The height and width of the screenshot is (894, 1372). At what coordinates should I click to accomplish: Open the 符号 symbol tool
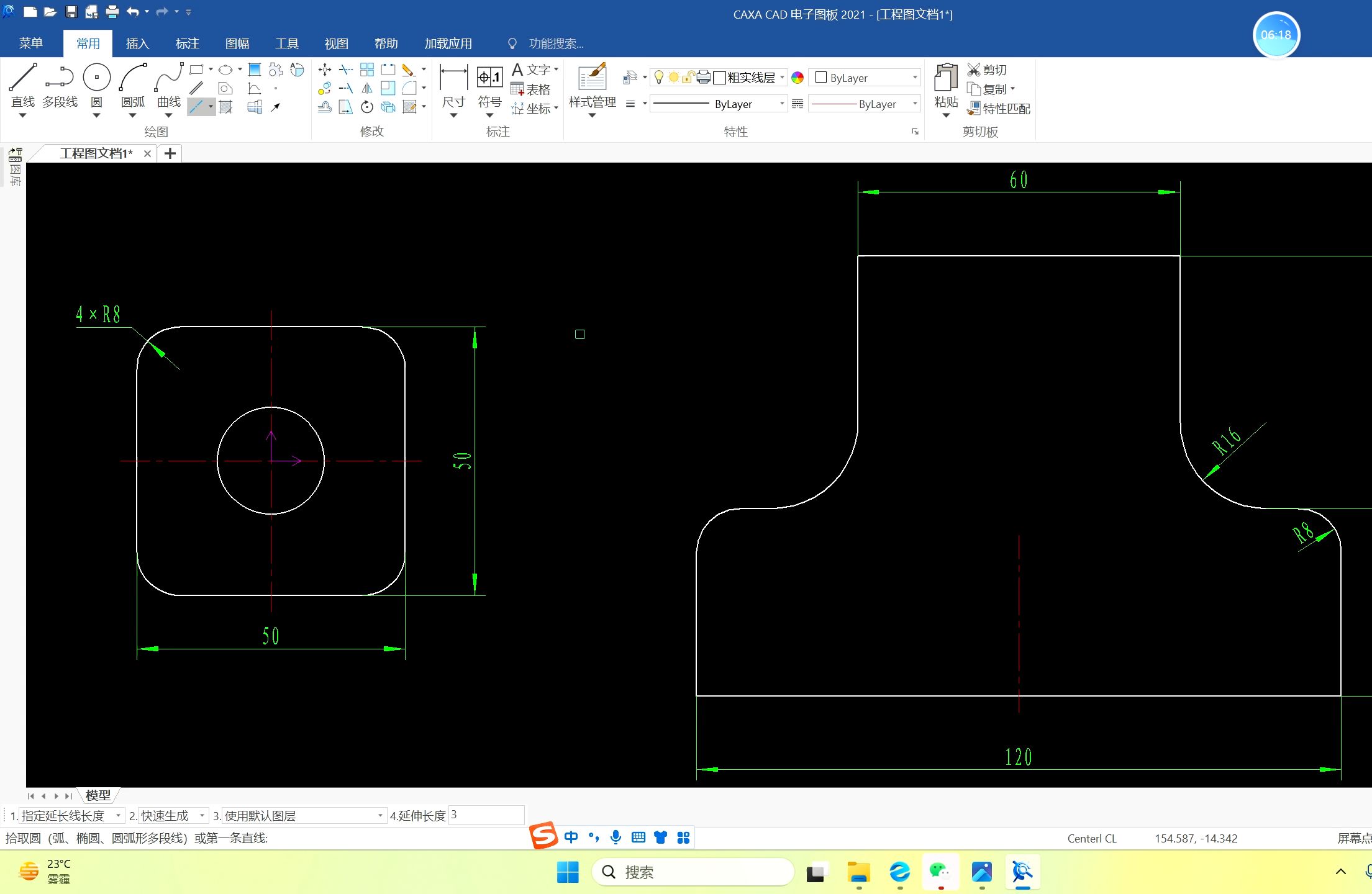tap(489, 89)
